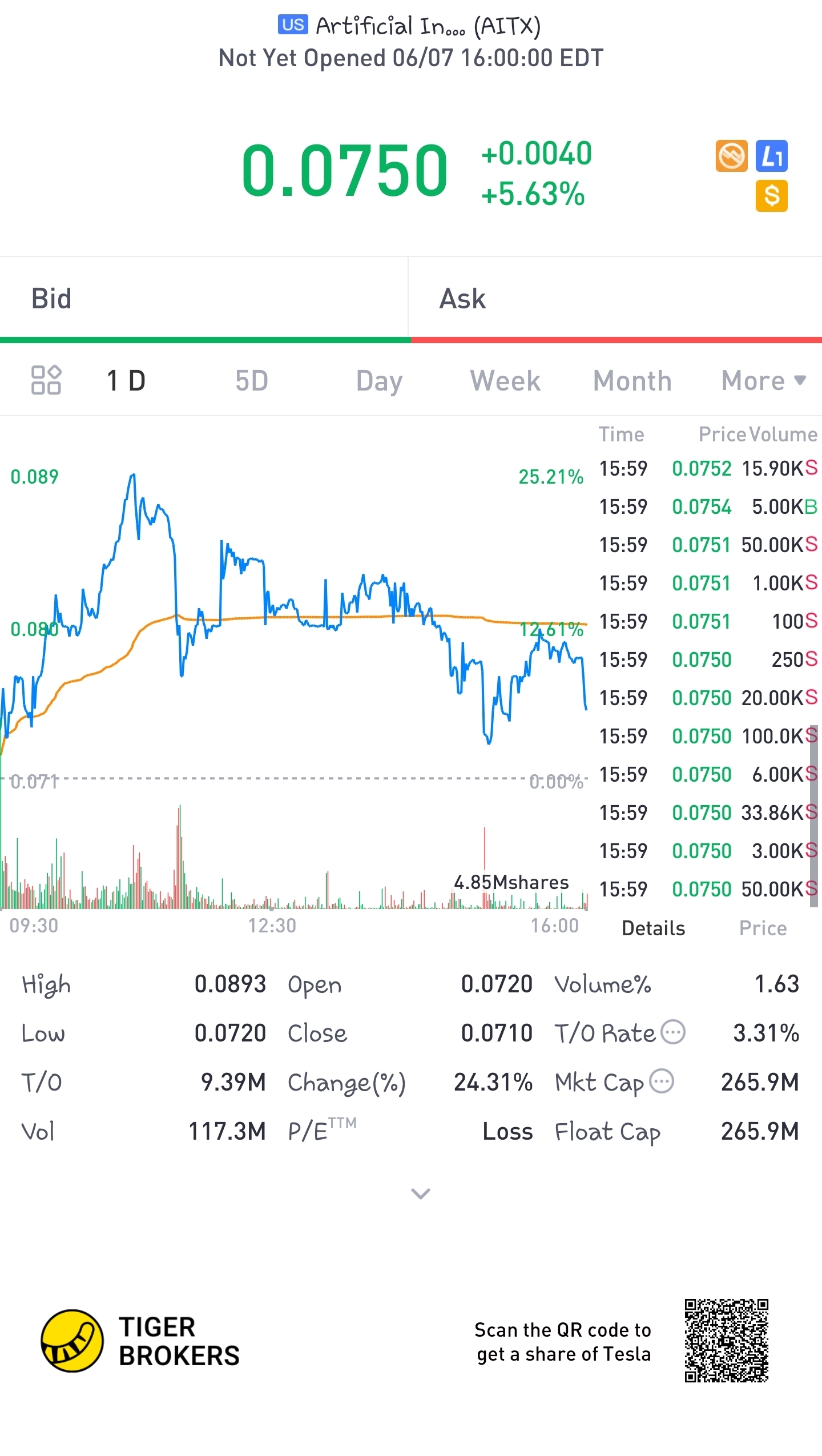Tap the T/O Rate info icon
The image size is (822, 1456).
(673, 1032)
